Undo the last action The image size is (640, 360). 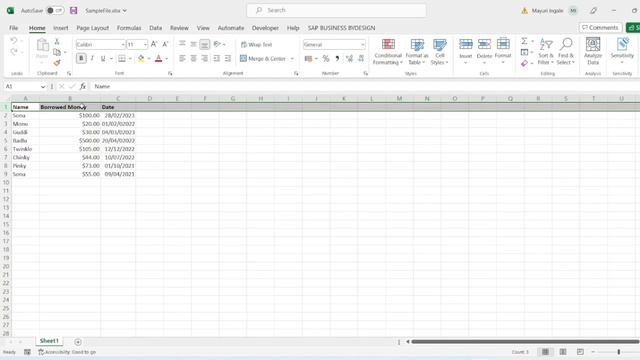coord(13,41)
